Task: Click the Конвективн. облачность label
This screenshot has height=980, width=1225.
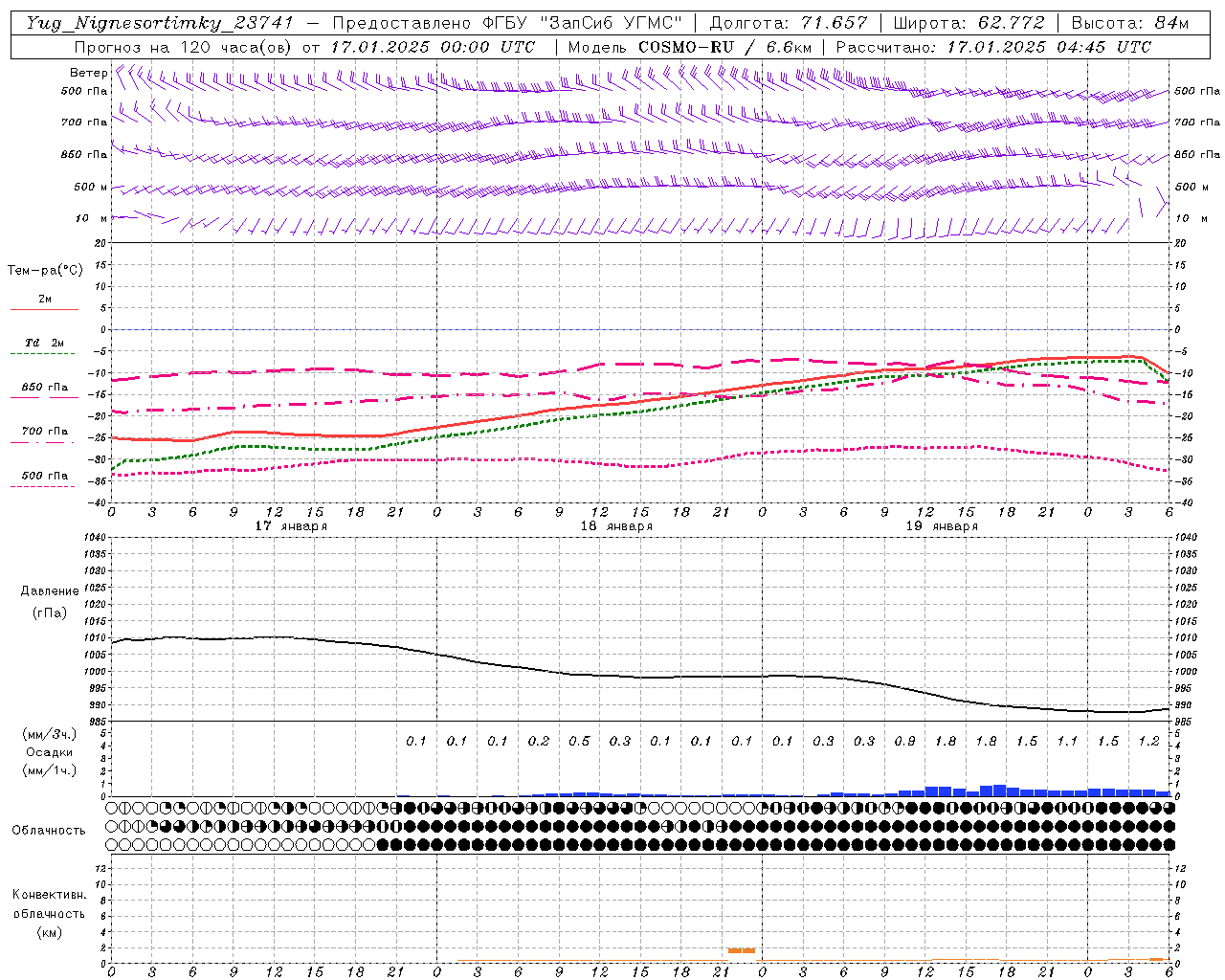Action: 49,904
